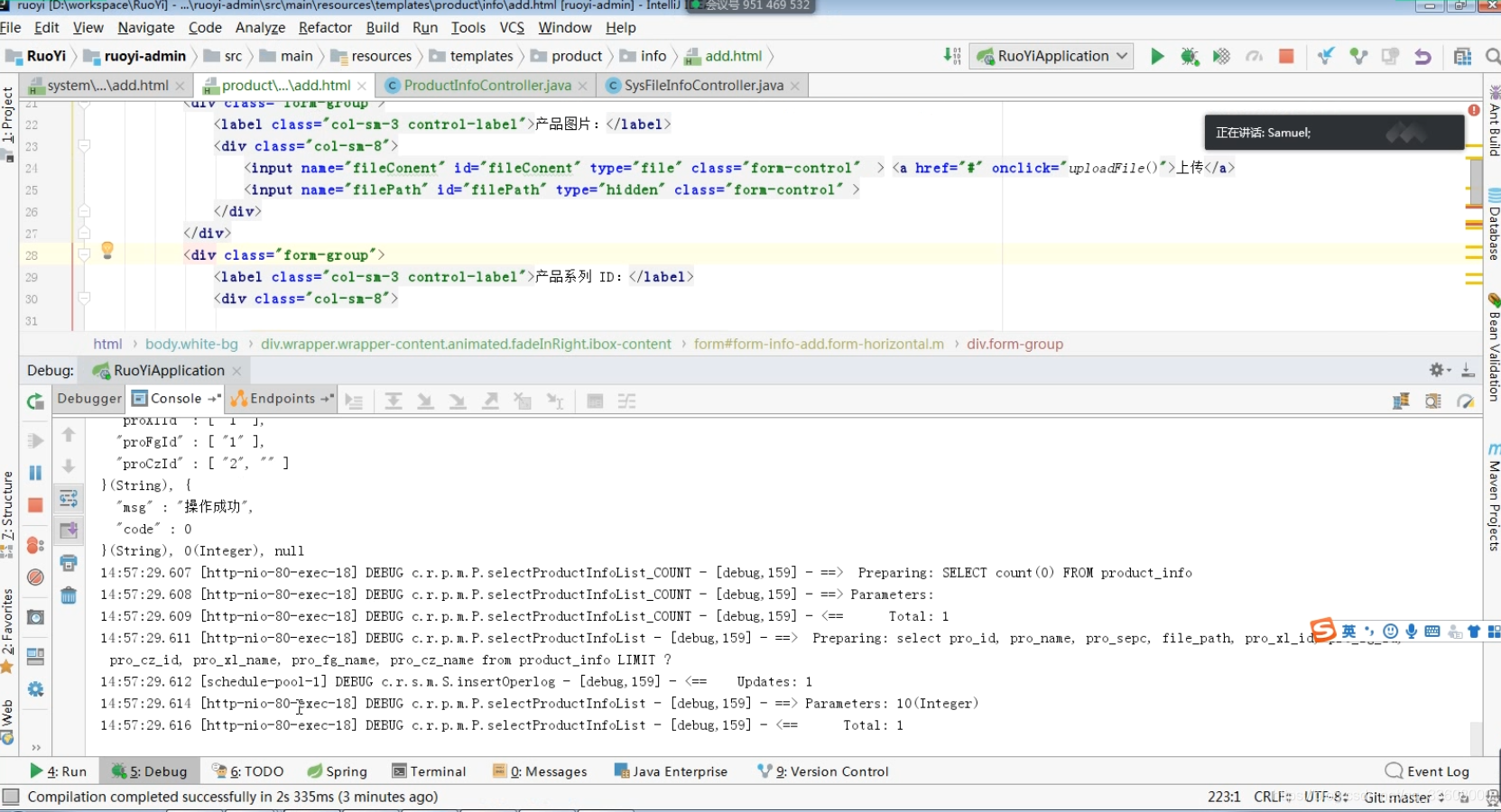Toggle soft-wrap in console

click(69, 498)
